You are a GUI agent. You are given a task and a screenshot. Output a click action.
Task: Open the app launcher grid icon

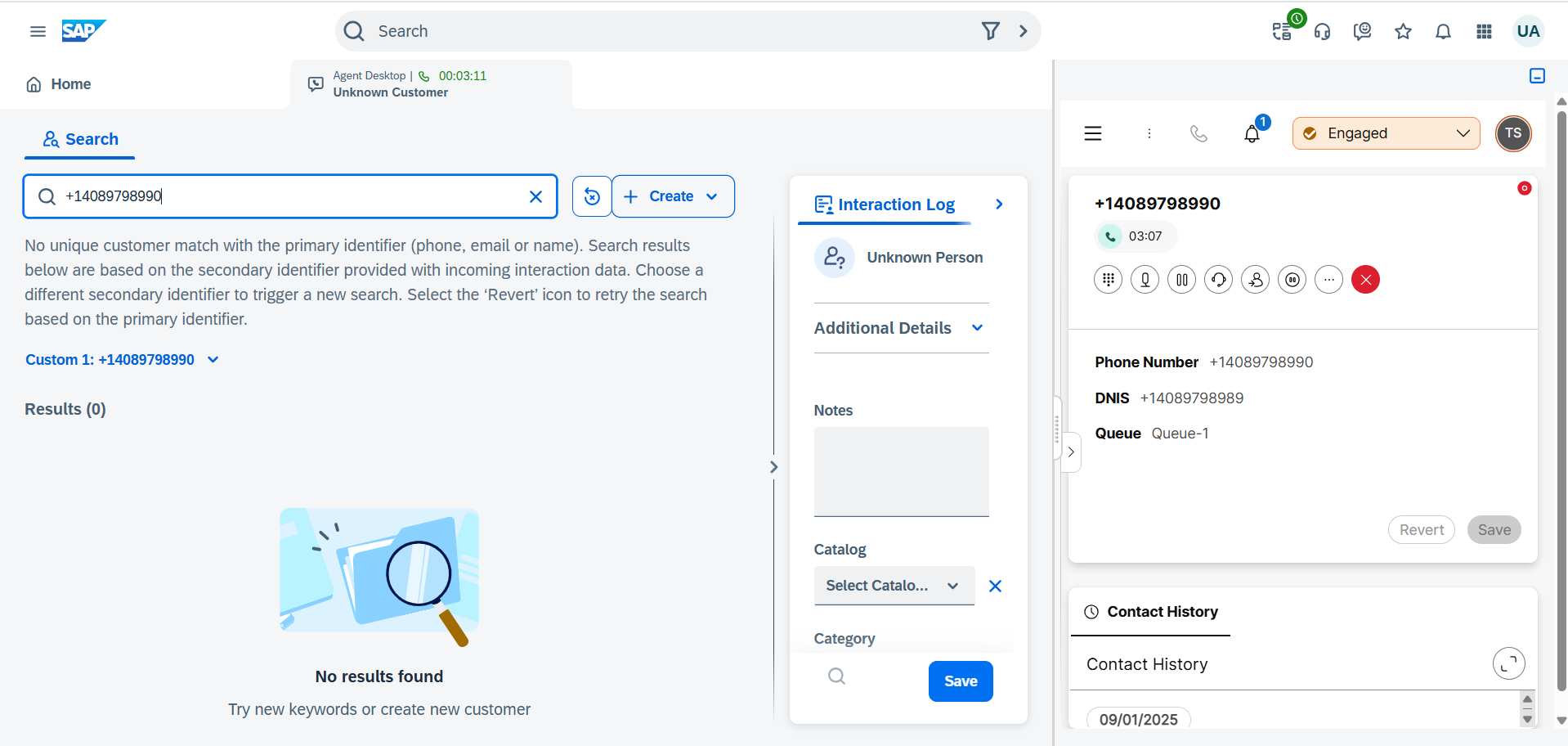1484,32
